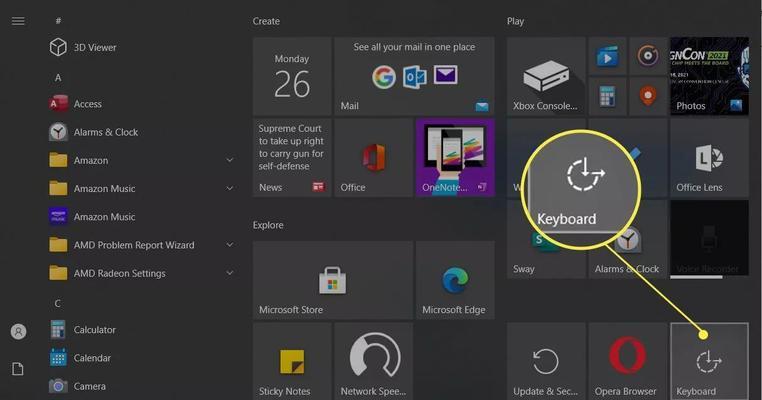Image resolution: width=762 pixels, height=400 pixels.
Task: Open the Network Speed tile
Action: click(373, 361)
